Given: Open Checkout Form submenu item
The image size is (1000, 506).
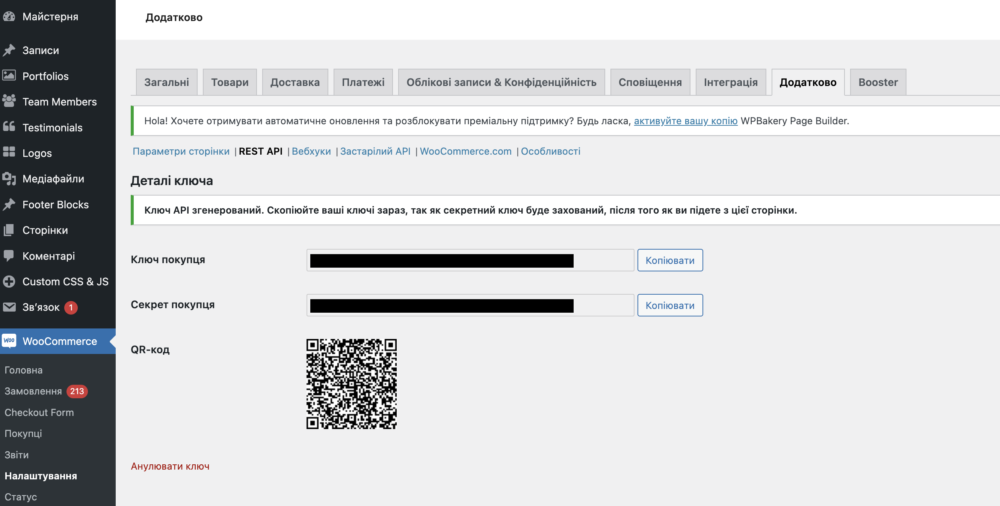Looking at the screenshot, I should tap(39, 412).
